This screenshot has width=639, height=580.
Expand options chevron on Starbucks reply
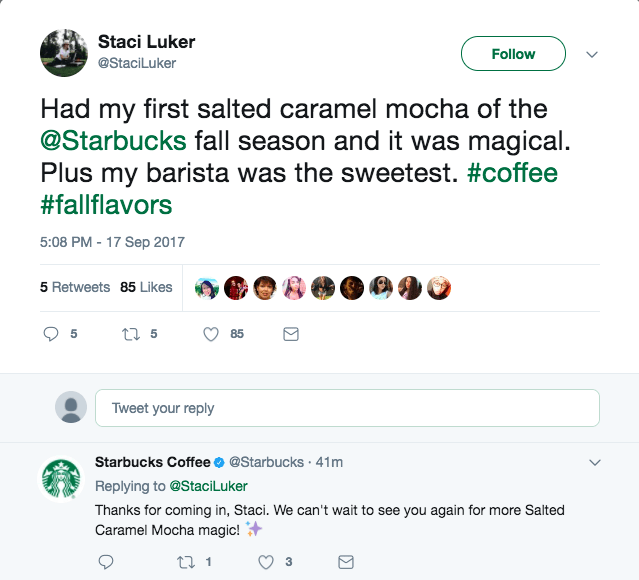tap(594, 463)
